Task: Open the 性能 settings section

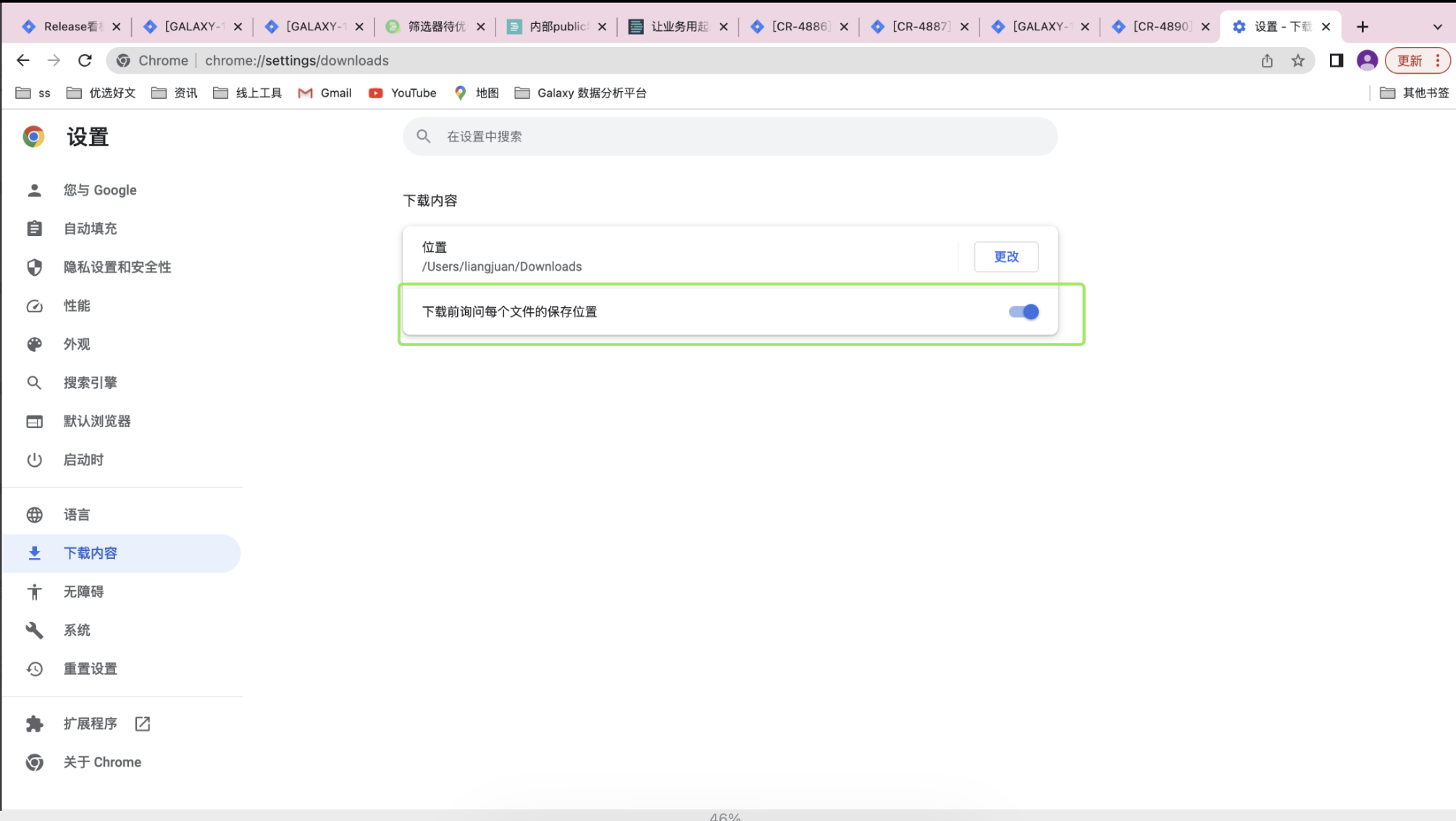Action: pos(76,306)
